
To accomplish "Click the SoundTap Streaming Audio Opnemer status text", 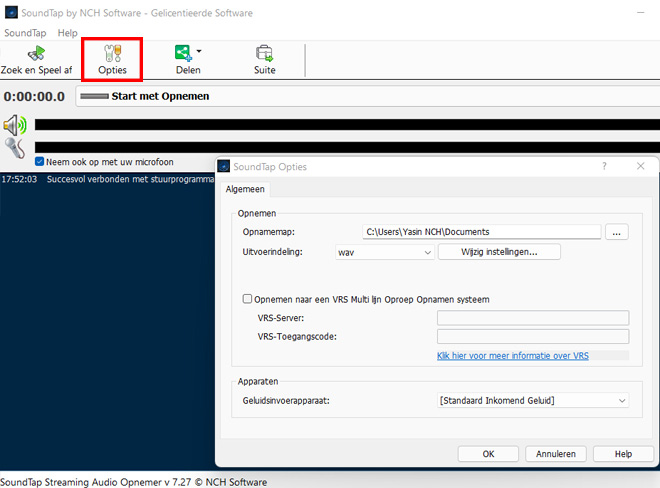I will [x=133, y=482].
